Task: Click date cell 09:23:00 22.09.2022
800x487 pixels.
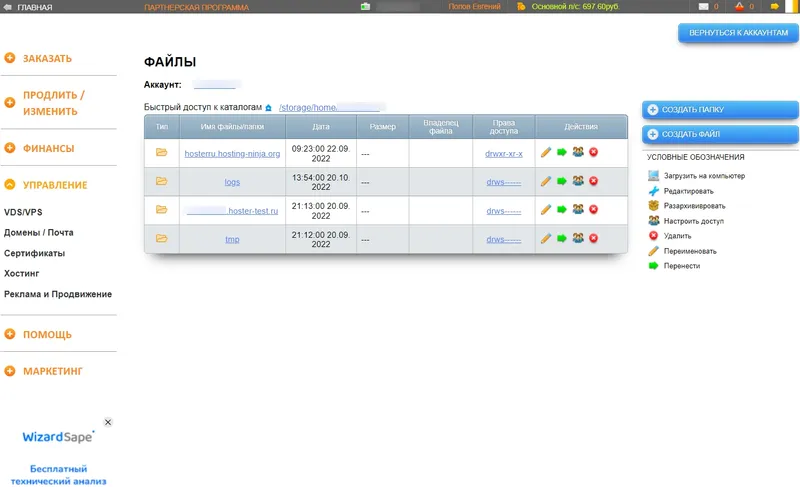Action: (x=321, y=153)
